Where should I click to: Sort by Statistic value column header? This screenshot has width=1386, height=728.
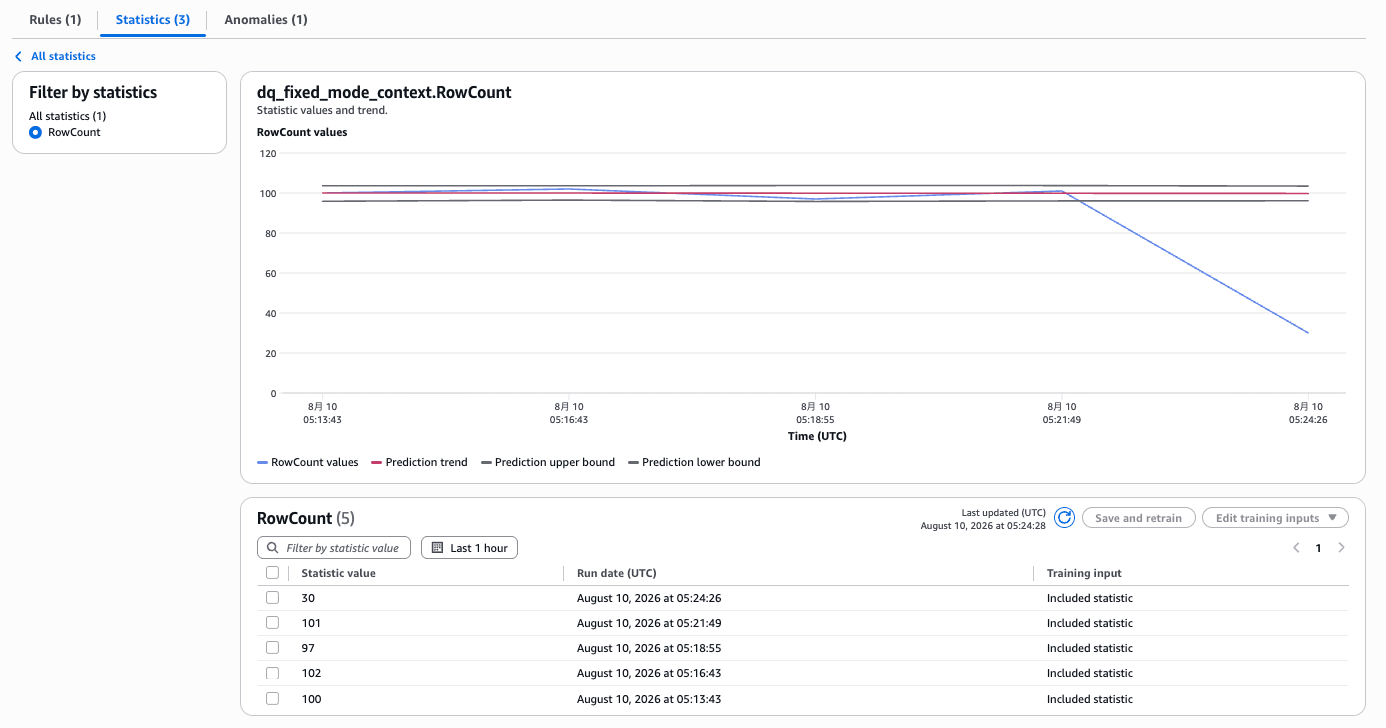pyautogui.click(x=338, y=573)
